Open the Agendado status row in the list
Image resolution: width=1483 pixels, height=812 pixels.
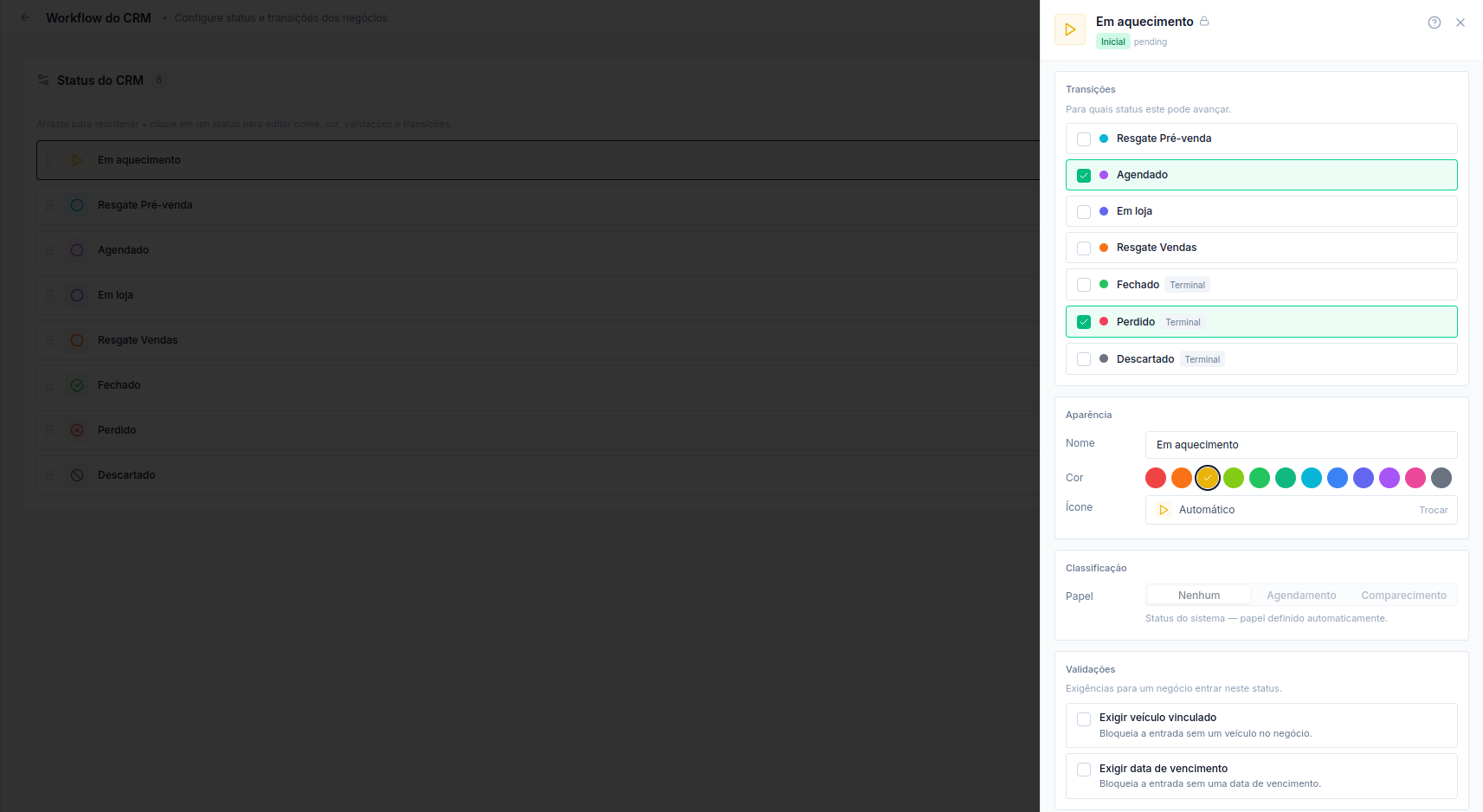(x=538, y=250)
